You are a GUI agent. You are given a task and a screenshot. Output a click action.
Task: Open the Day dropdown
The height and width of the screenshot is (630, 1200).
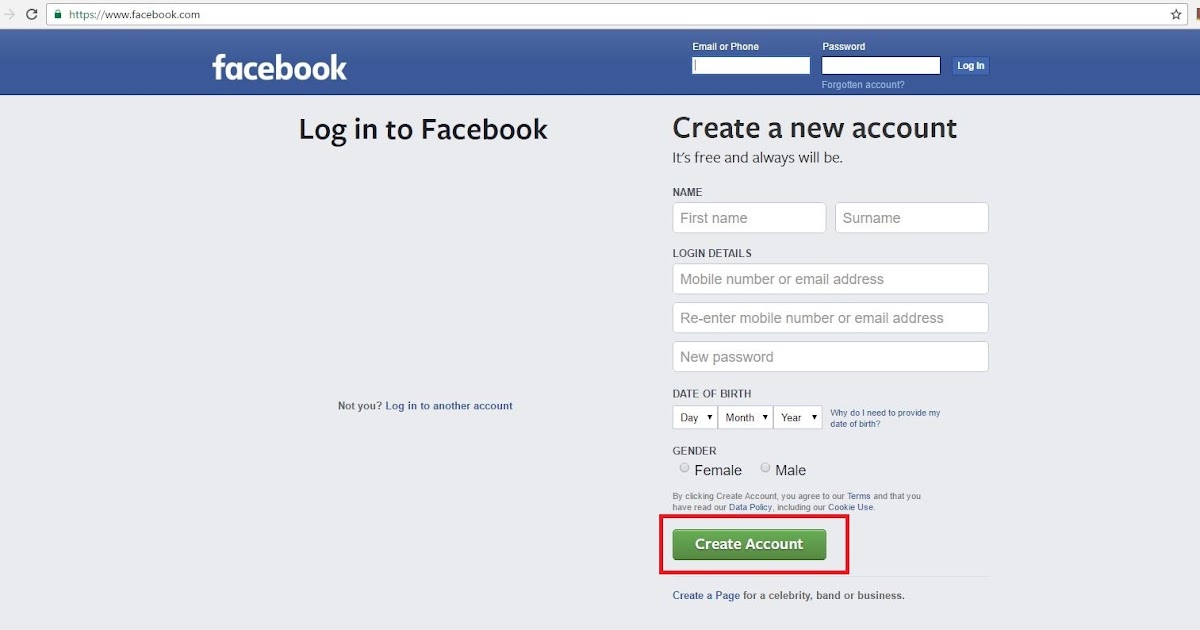695,417
